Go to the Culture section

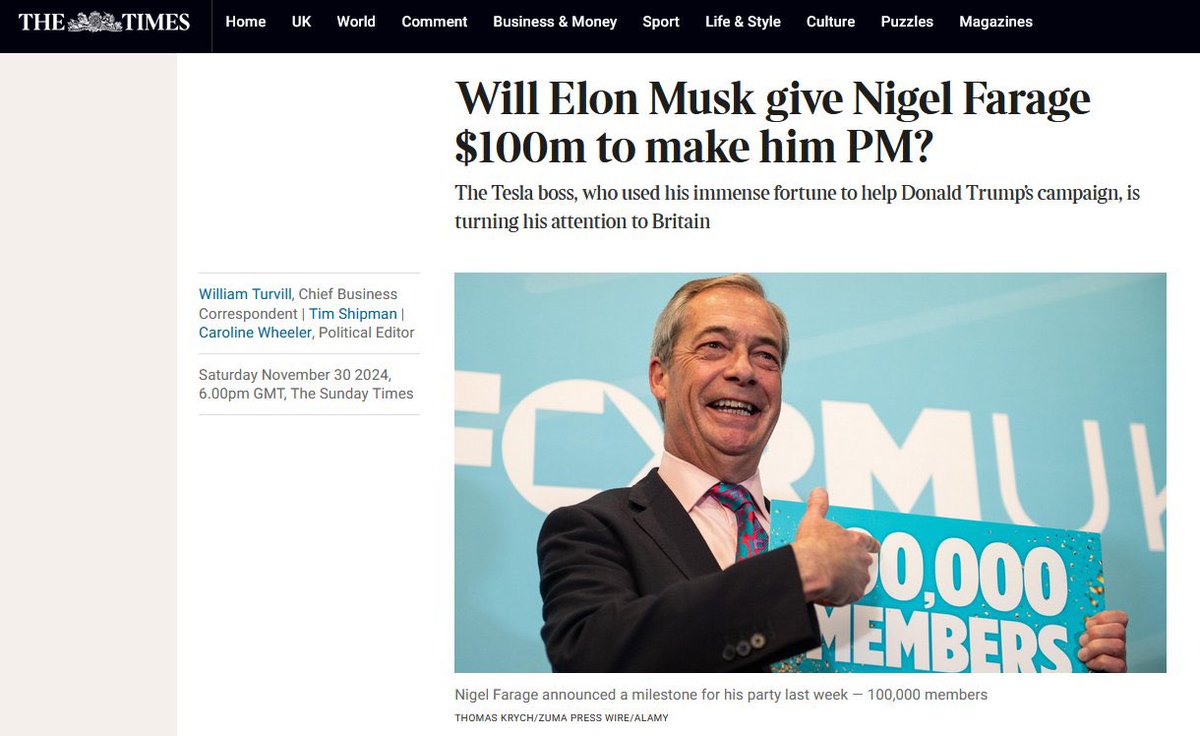click(831, 22)
